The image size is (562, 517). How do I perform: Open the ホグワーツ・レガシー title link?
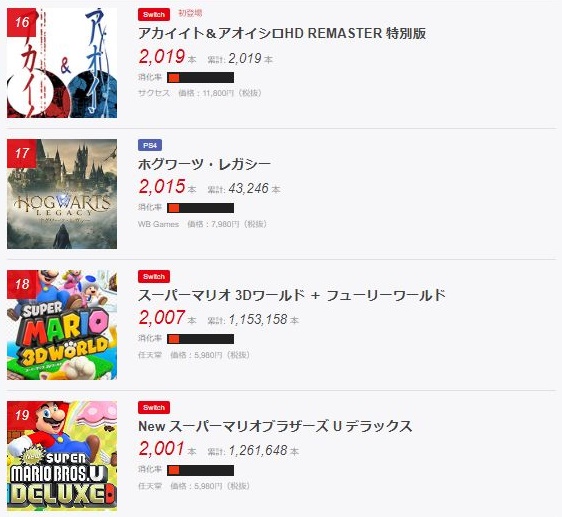coord(204,164)
